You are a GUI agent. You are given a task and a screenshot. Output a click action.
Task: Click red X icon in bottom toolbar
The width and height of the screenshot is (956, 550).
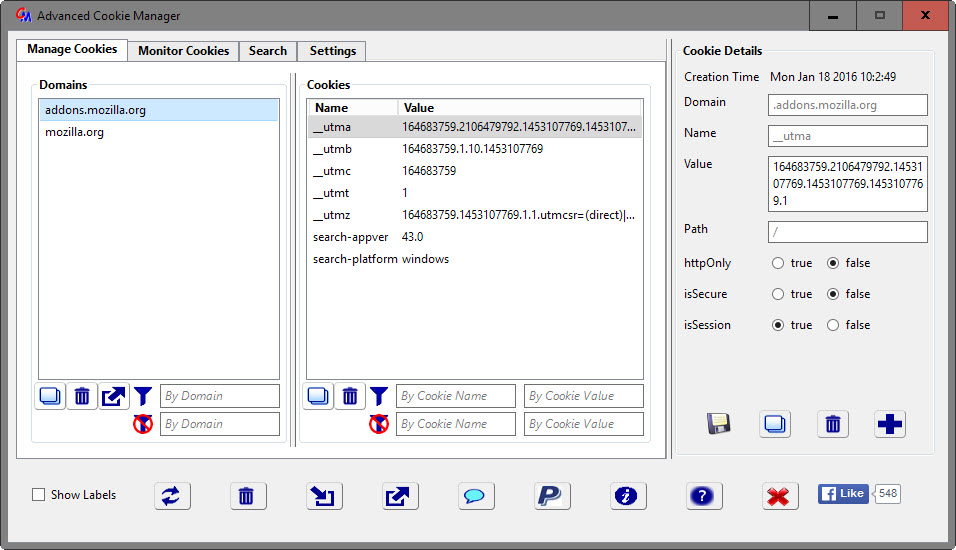pyautogui.click(x=780, y=496)
